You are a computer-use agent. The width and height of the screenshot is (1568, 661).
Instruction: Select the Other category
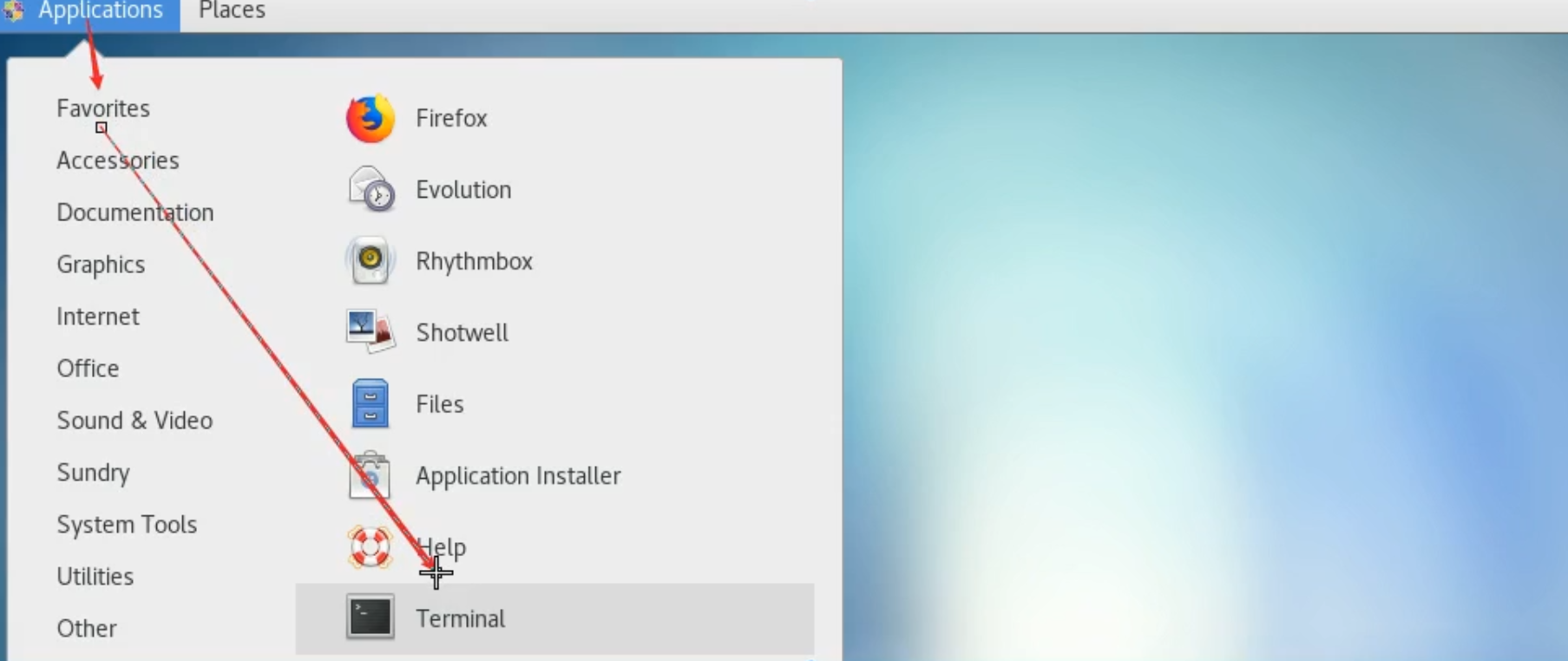point(87,629)
